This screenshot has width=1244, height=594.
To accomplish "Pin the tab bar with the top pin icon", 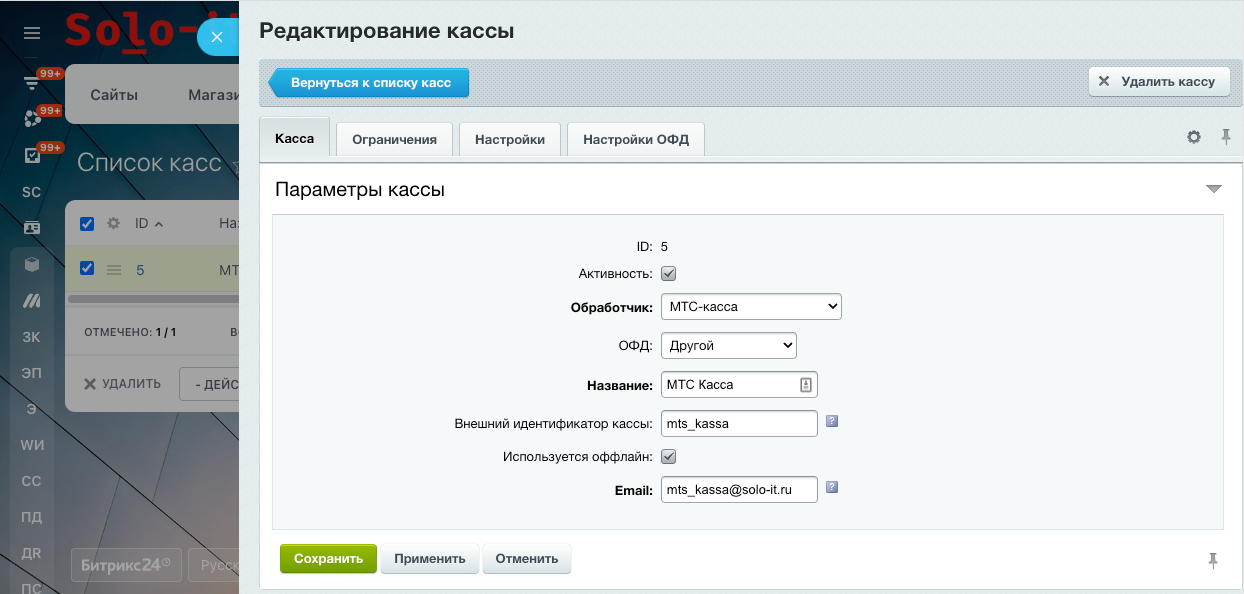I will click(x=1225, y=137).
